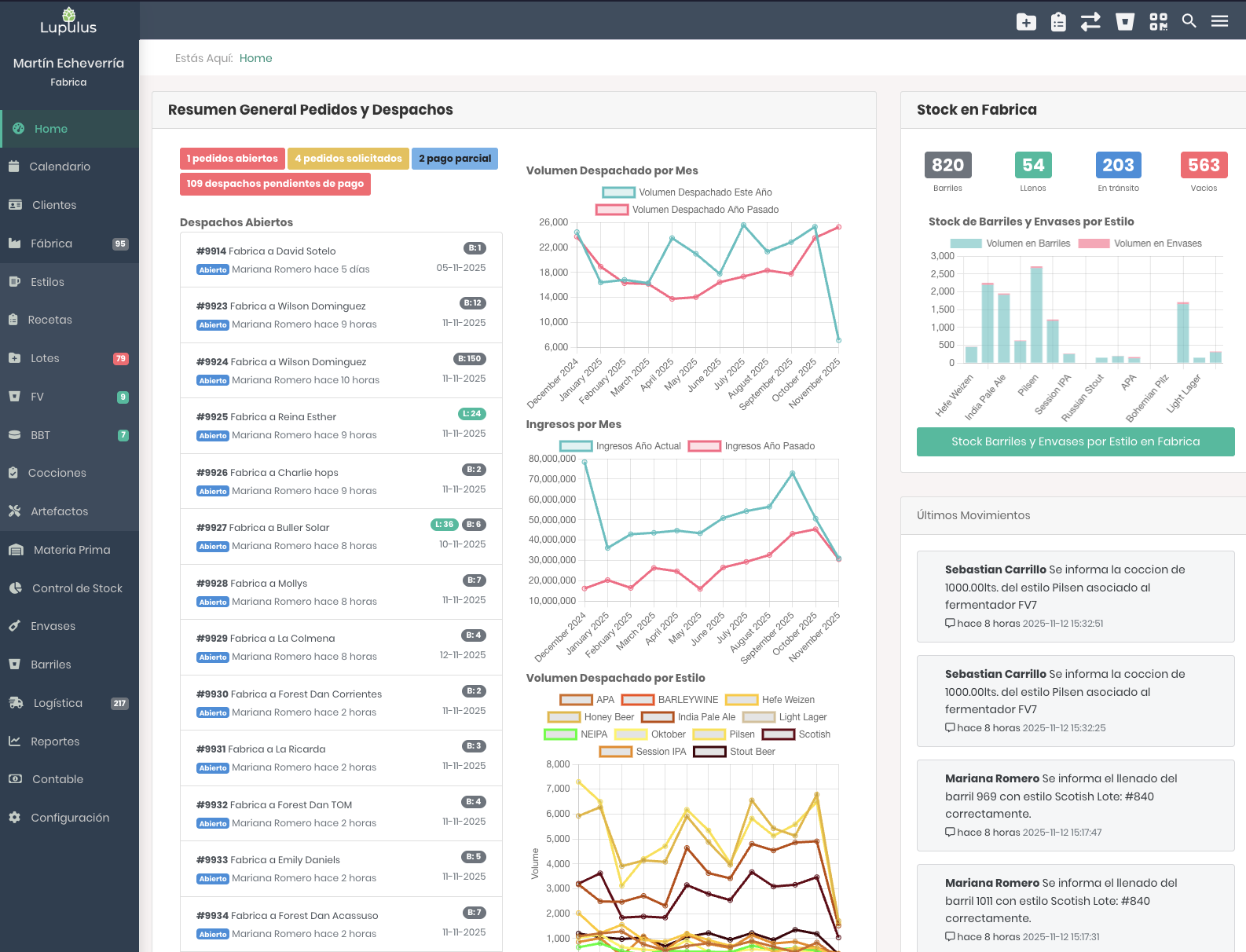Toggle 'Volumen en Barriles' legend
This screenshot has width=1246, height=952.
tap(1010, 243)
